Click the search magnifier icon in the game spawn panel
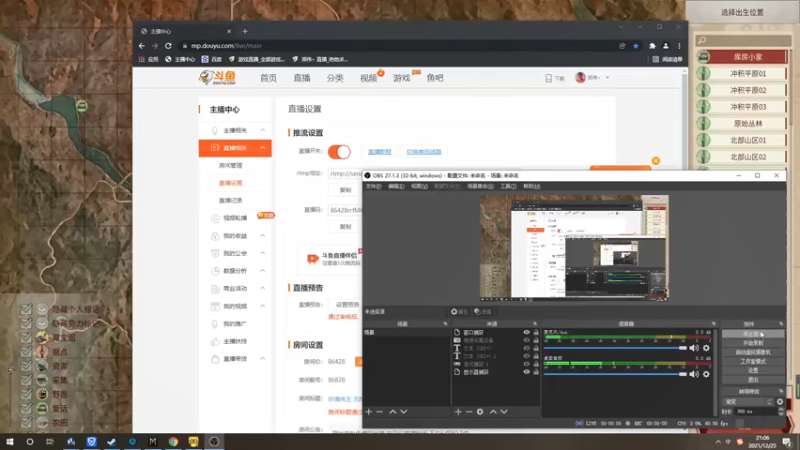Viewport: 800px width, 450px height. [x=703, y=40]
